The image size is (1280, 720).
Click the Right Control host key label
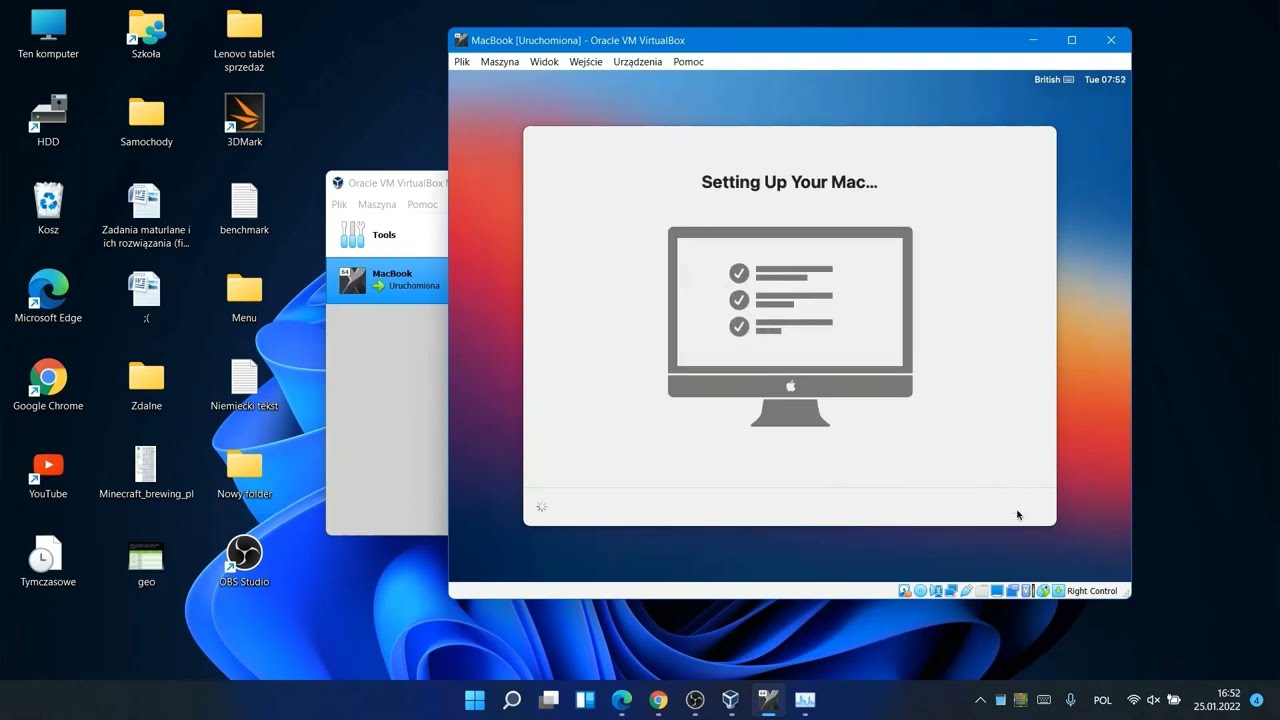pyautogui.click(x=1092, y=591)
